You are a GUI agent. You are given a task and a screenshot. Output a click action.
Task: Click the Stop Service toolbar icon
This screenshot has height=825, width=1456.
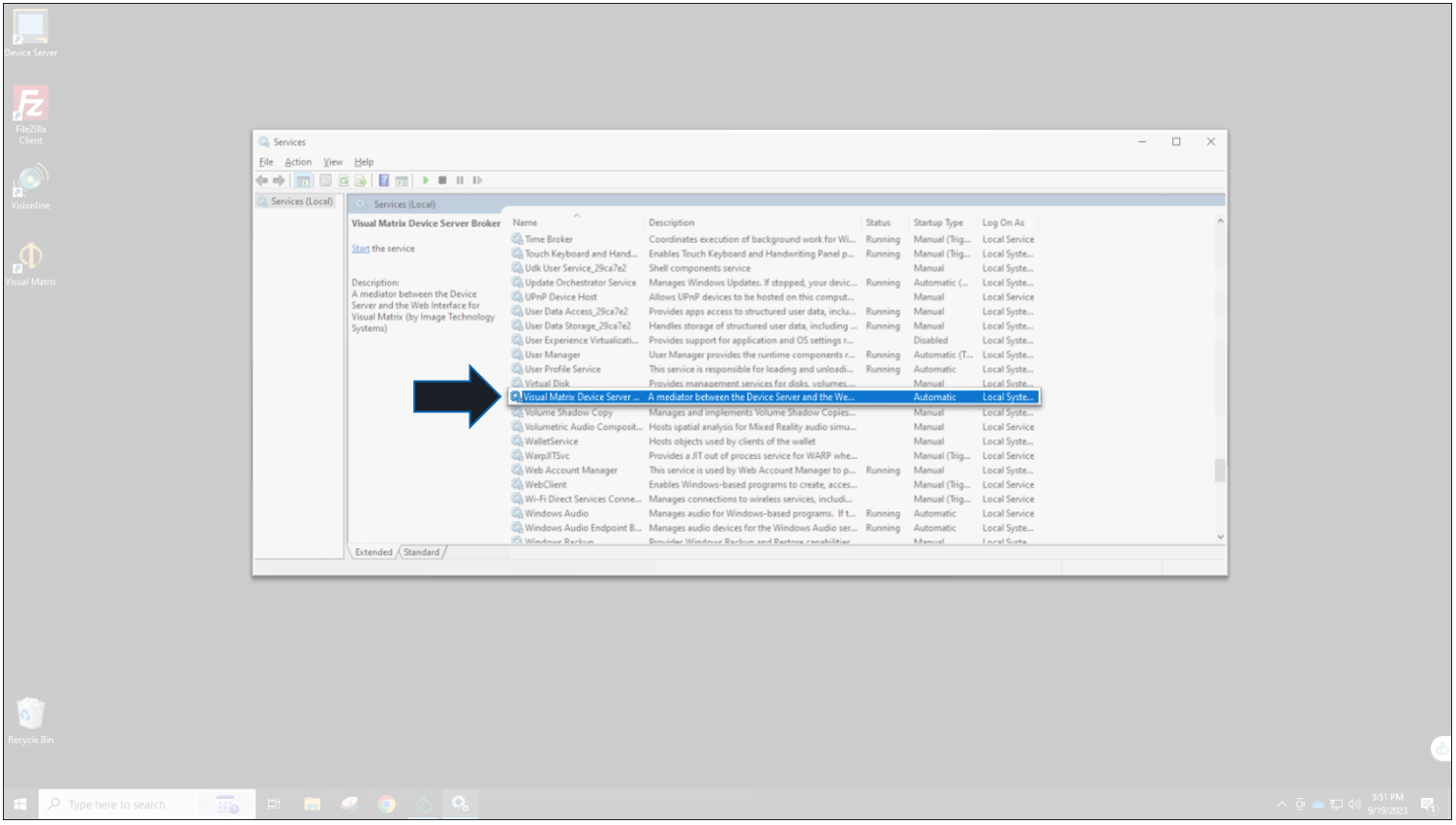442,181
